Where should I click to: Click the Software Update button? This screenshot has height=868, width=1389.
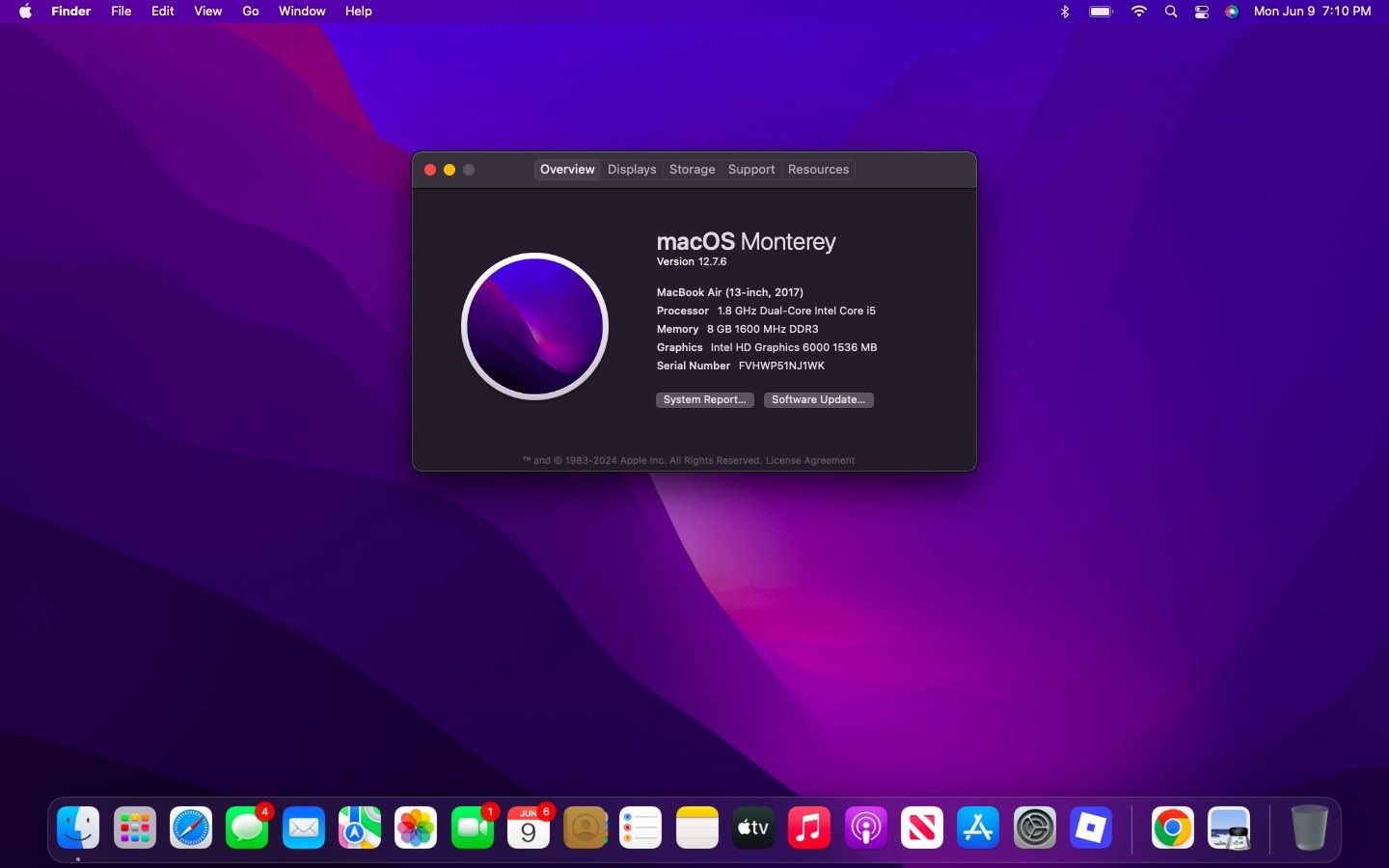pyautogui.click(x=819, y=399)
